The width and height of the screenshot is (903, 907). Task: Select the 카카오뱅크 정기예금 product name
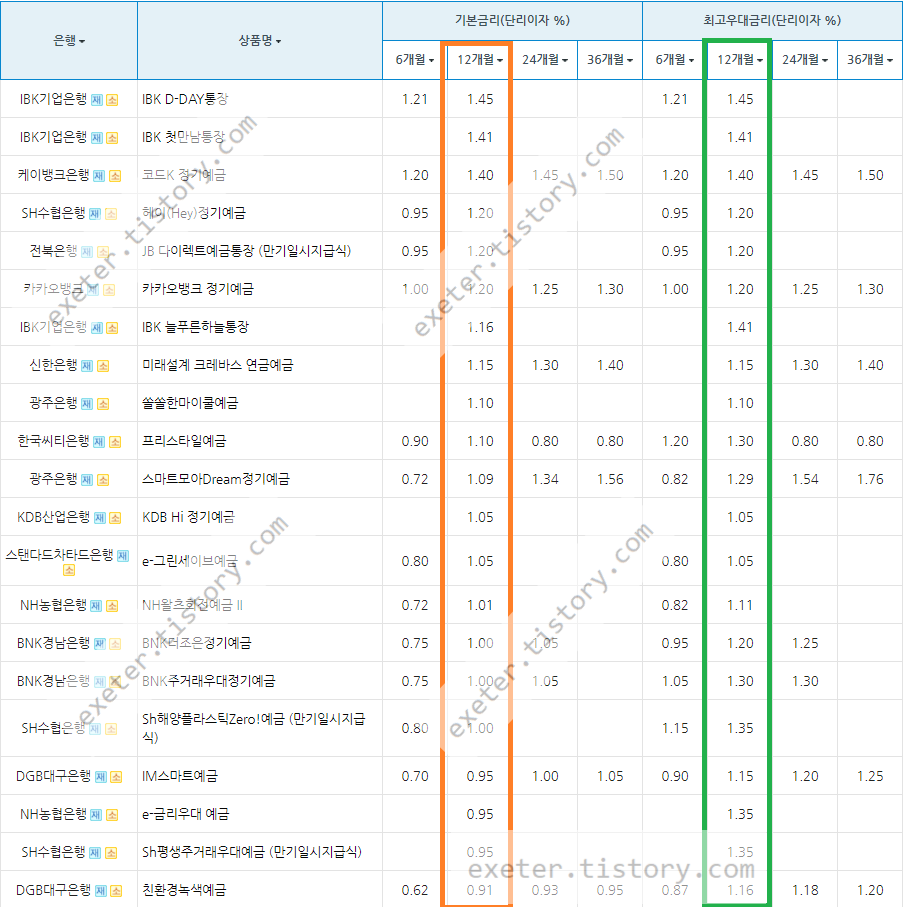point(198,289)
